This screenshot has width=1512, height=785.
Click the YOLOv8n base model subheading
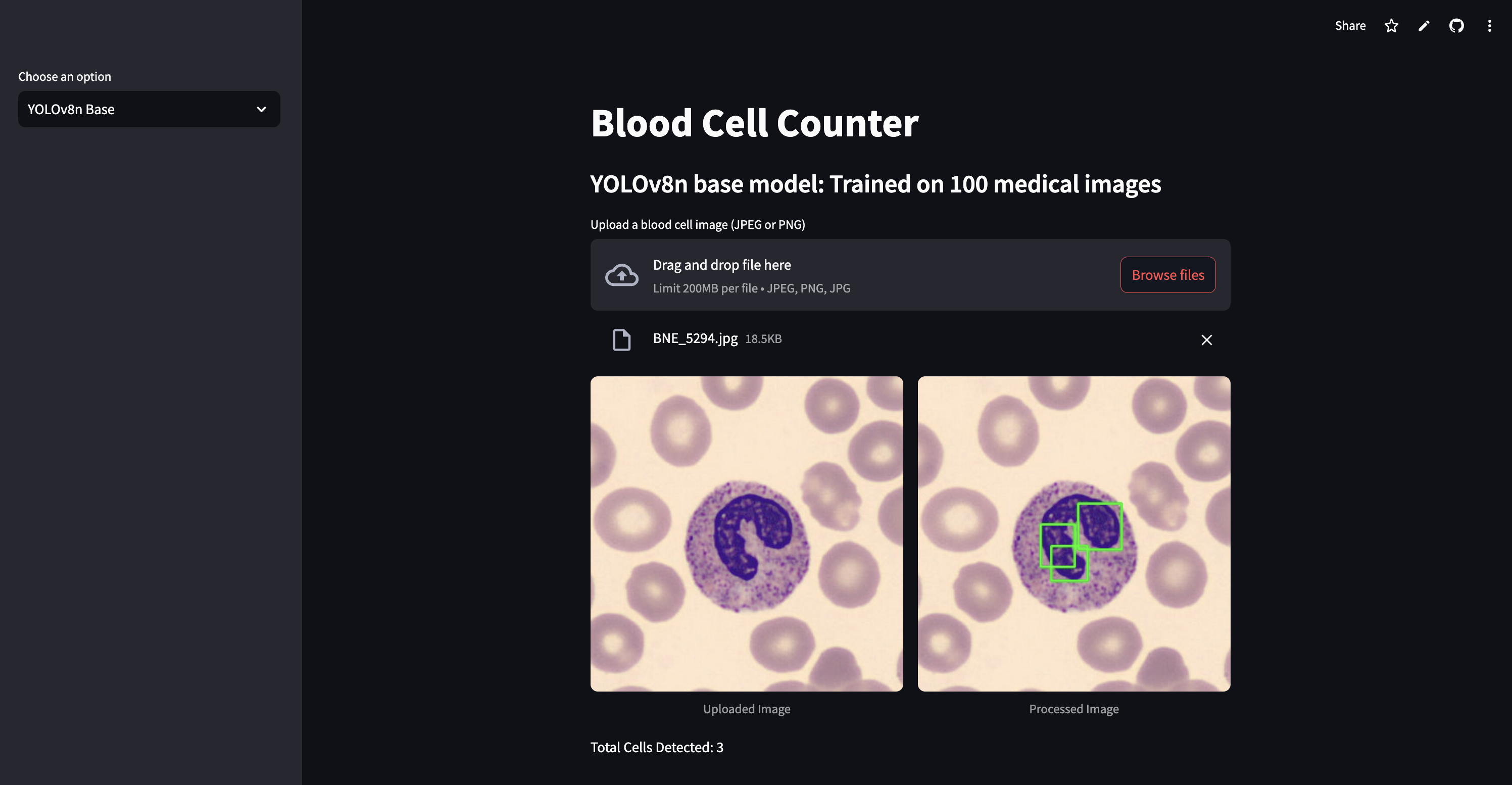(874, 184)
